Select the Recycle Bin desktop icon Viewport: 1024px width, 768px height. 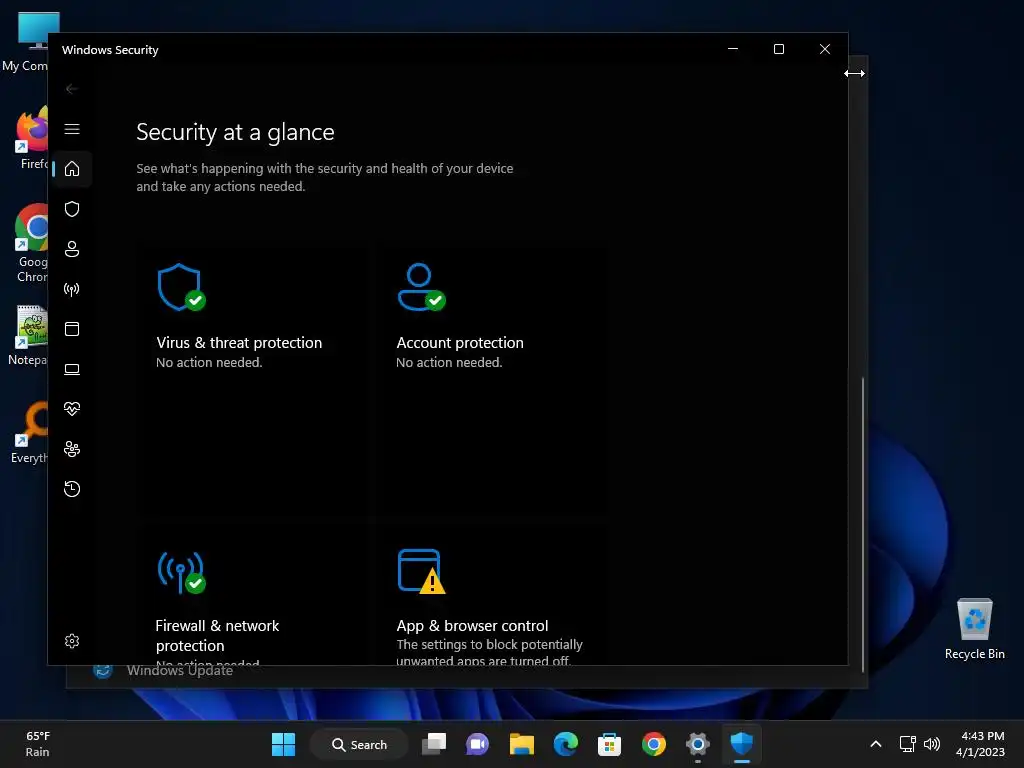974,630
